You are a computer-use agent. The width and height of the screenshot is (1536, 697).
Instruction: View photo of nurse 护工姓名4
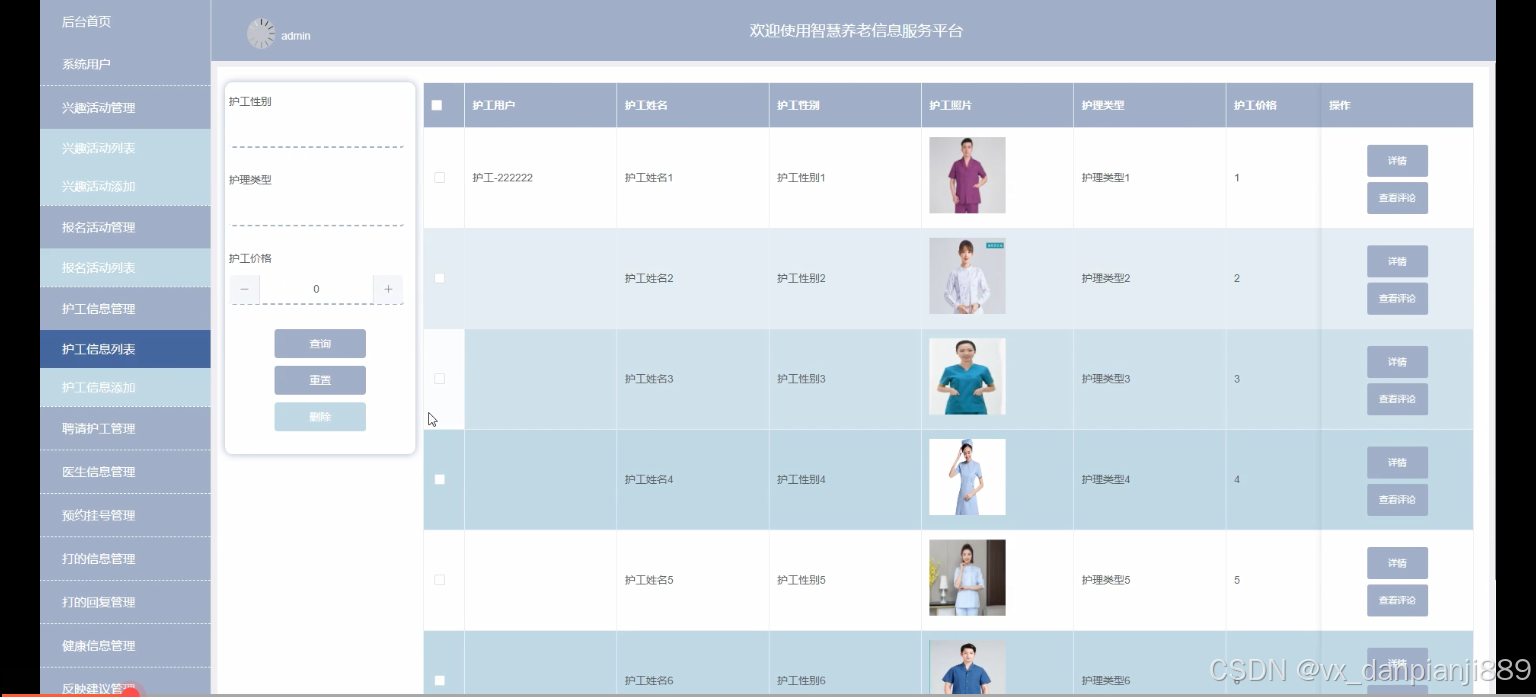pyautogui.click(x=967, y=477)
